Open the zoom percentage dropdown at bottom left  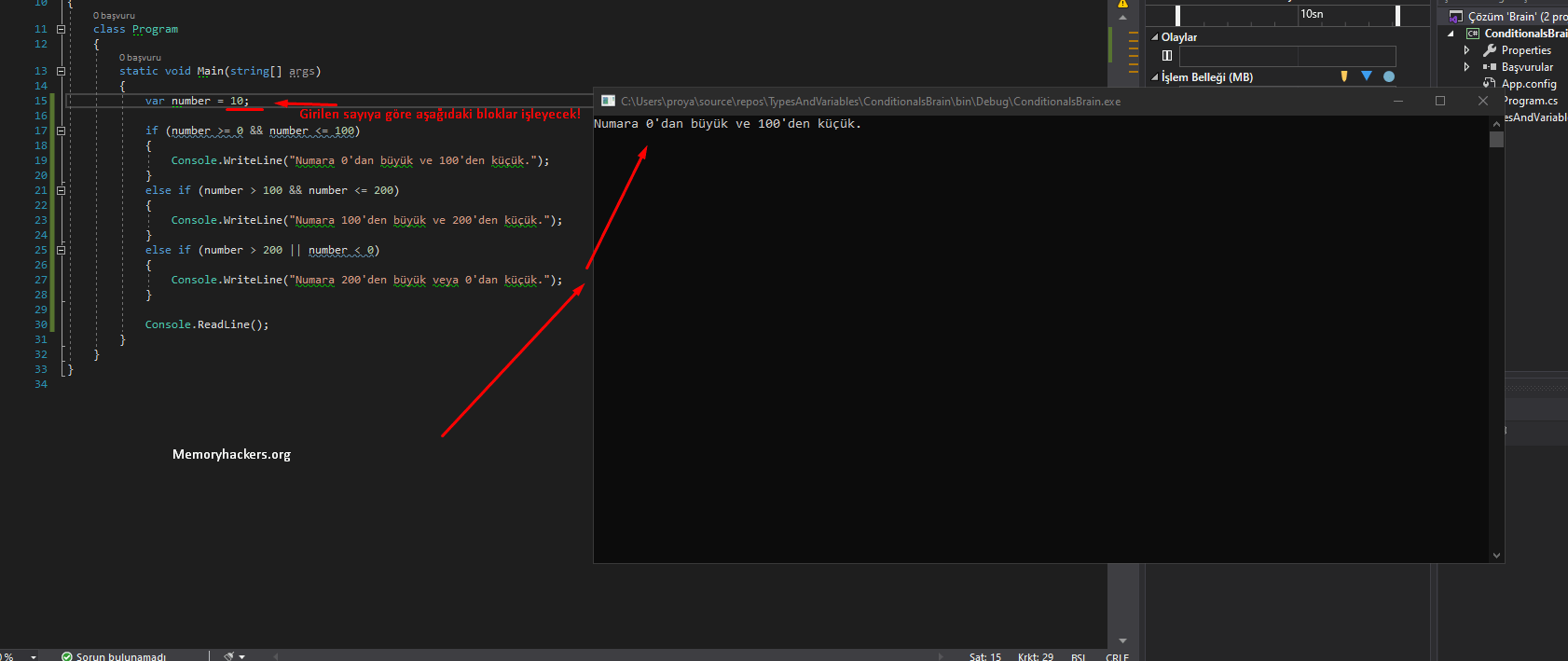tap(34, 656)
